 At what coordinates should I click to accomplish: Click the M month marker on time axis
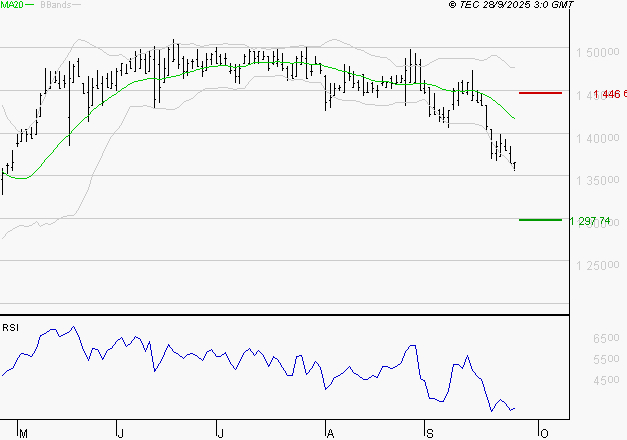pos(23,434)
